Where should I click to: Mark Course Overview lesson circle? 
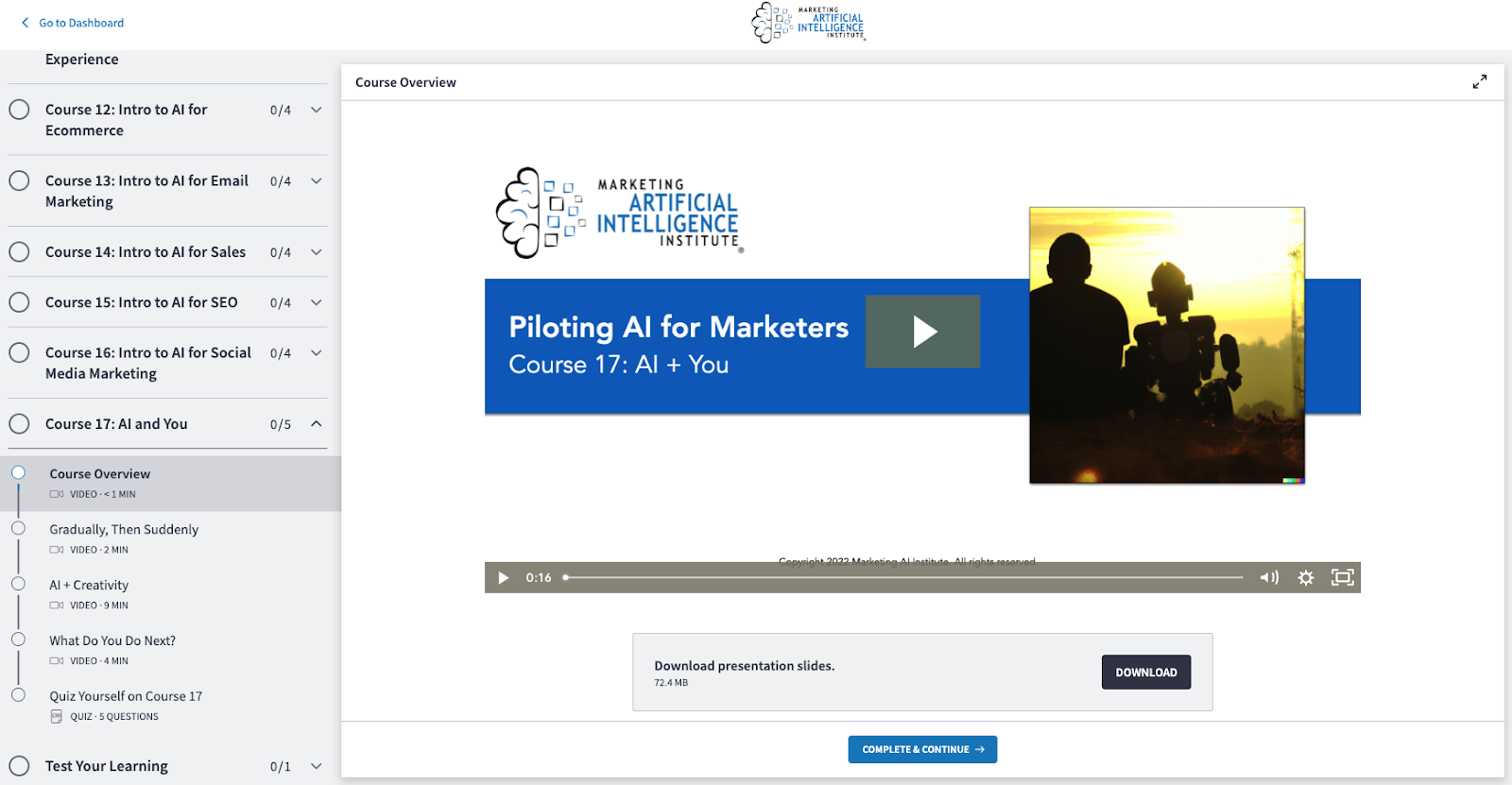pos(18,472)
